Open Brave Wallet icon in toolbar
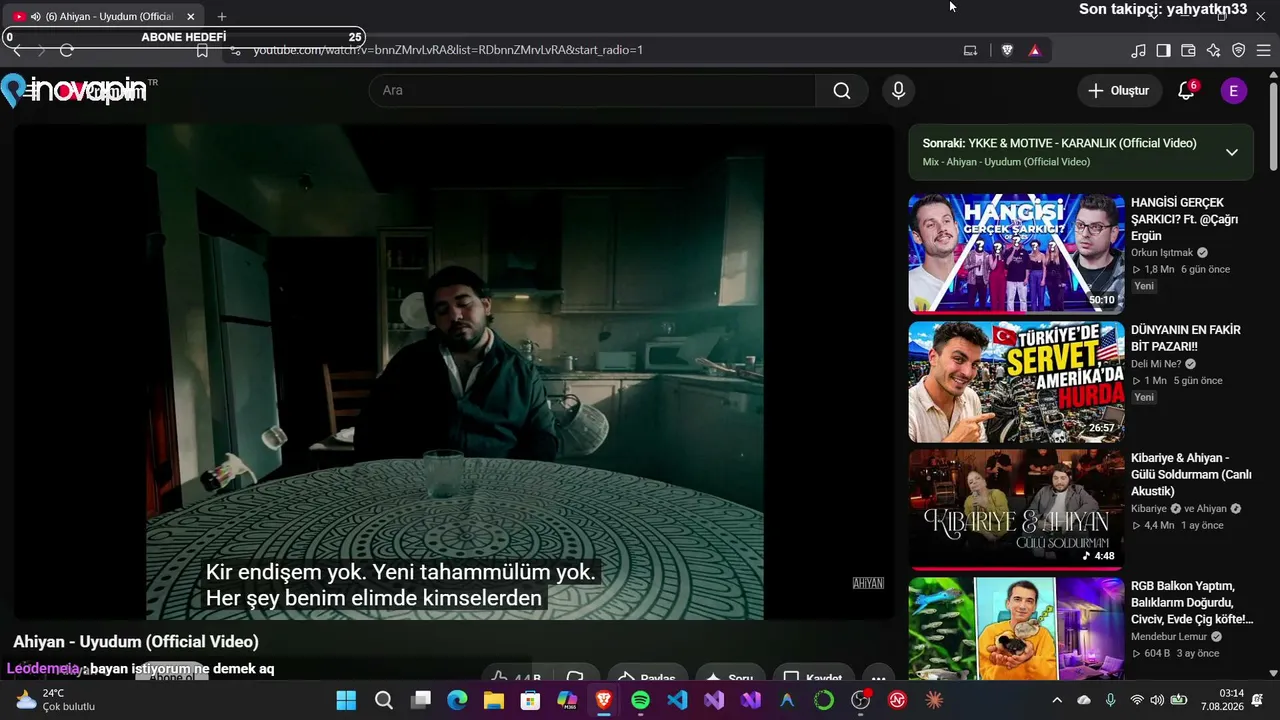The width and height of the screenshot is (1280, 720). click(1188, 50)
